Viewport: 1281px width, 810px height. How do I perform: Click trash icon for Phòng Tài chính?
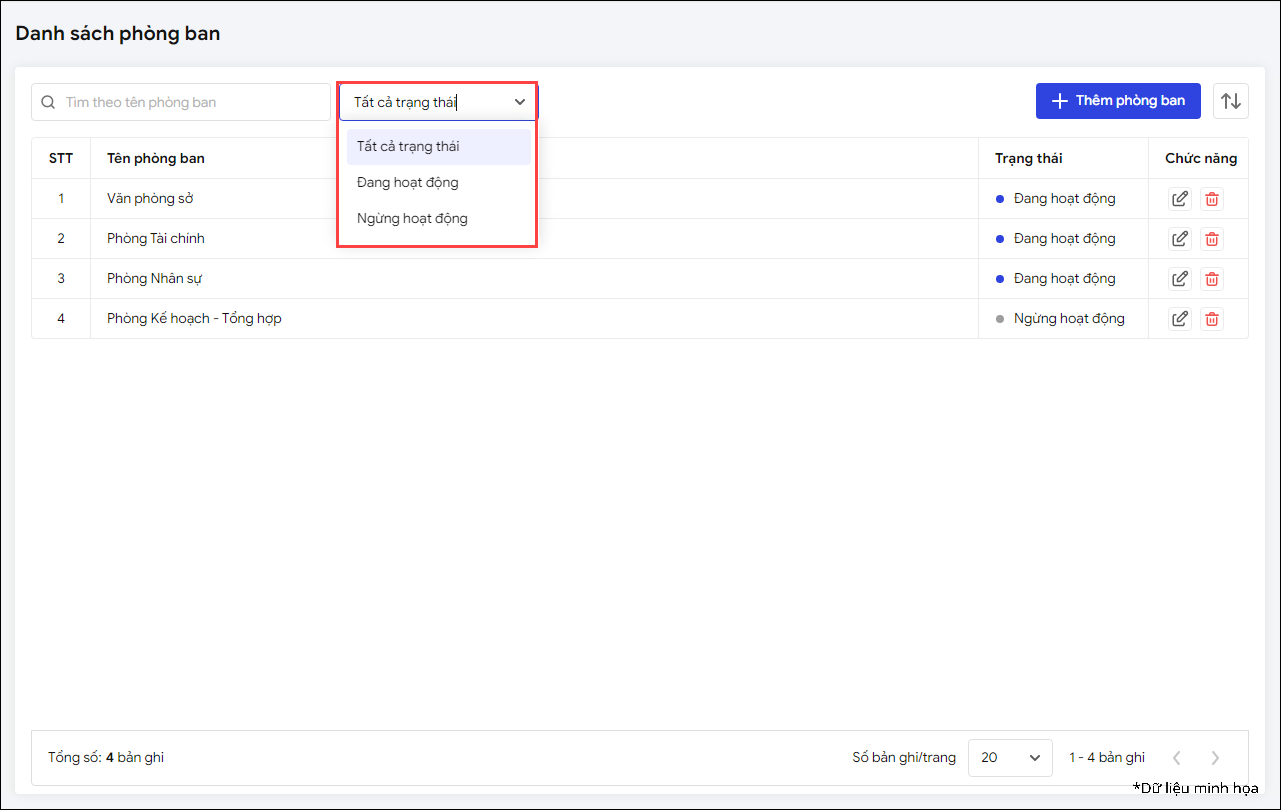(1211, 239)
